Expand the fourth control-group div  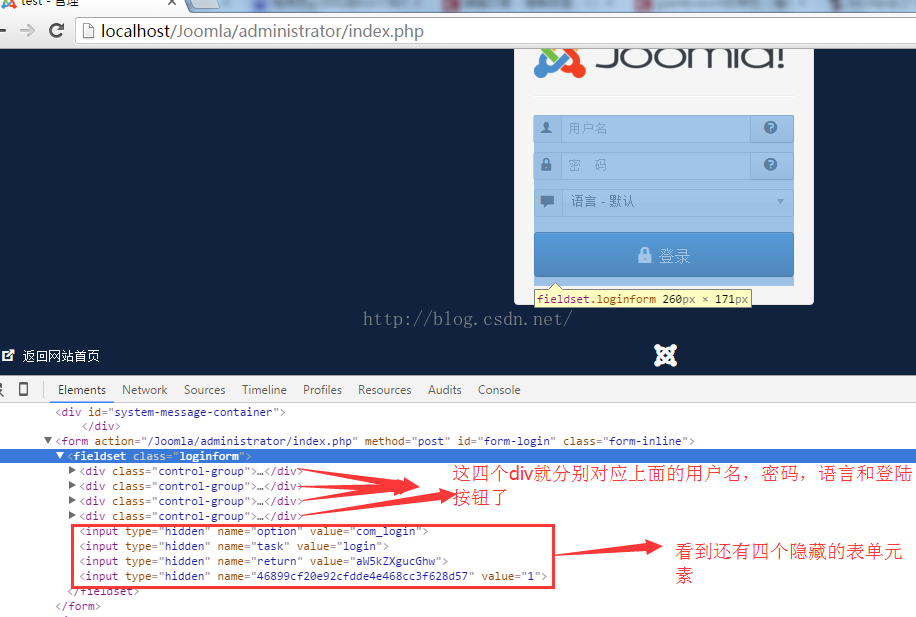72,515
